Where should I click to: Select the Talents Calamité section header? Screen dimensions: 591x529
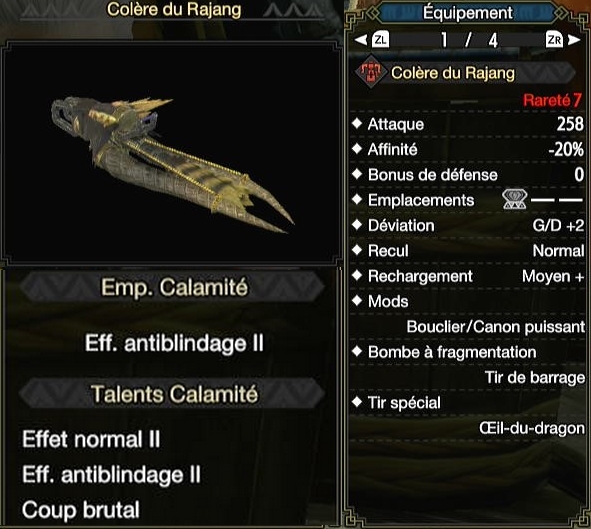click(x=173, y=394)
